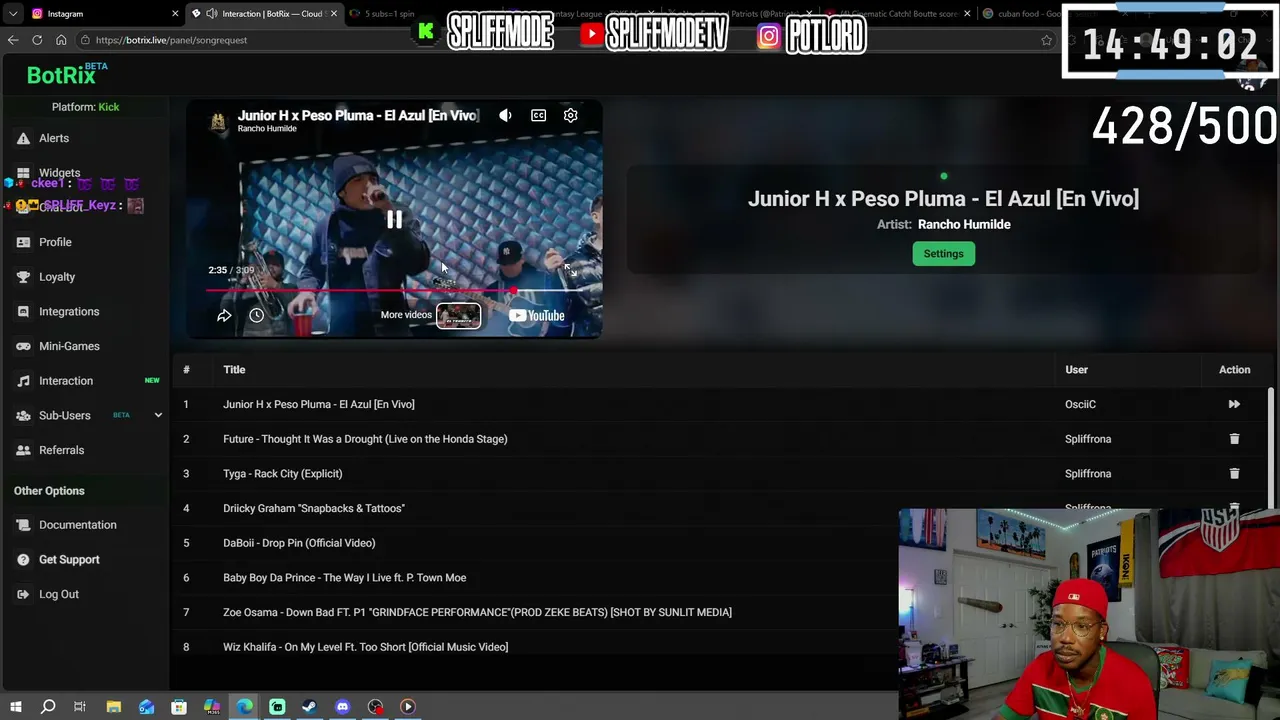Image resolution: width=1280 pixels, height=720 pixels.
Task: Mute the YouTube player volume
Action: pos(505,115)
